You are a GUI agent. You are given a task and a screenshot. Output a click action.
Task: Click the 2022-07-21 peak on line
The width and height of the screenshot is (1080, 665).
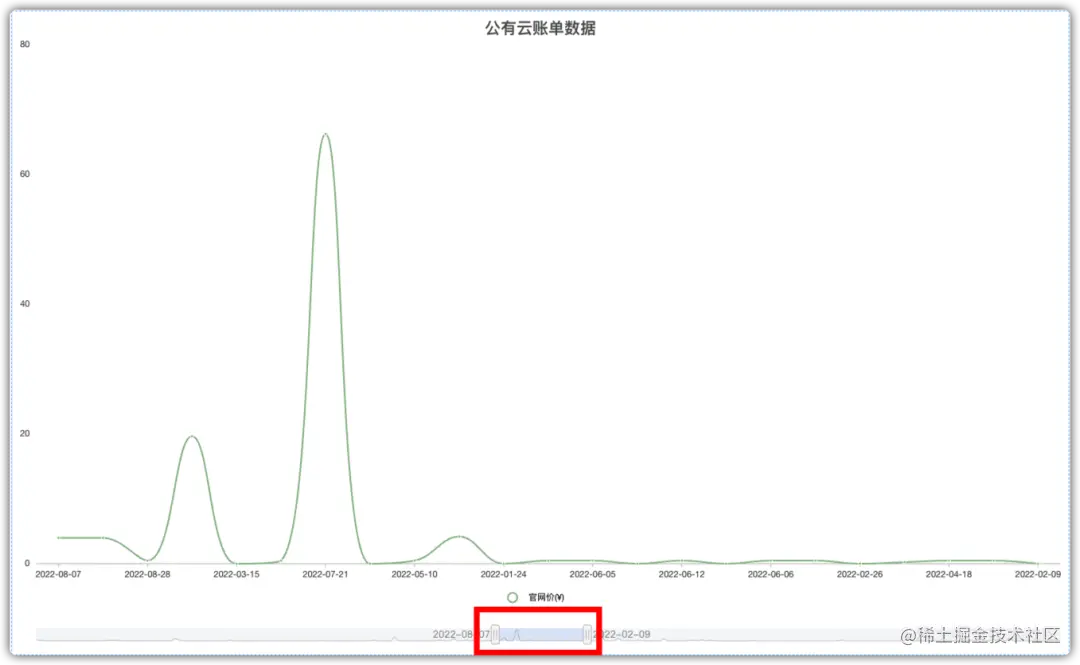pyautogui.click(x=325, y=134)
